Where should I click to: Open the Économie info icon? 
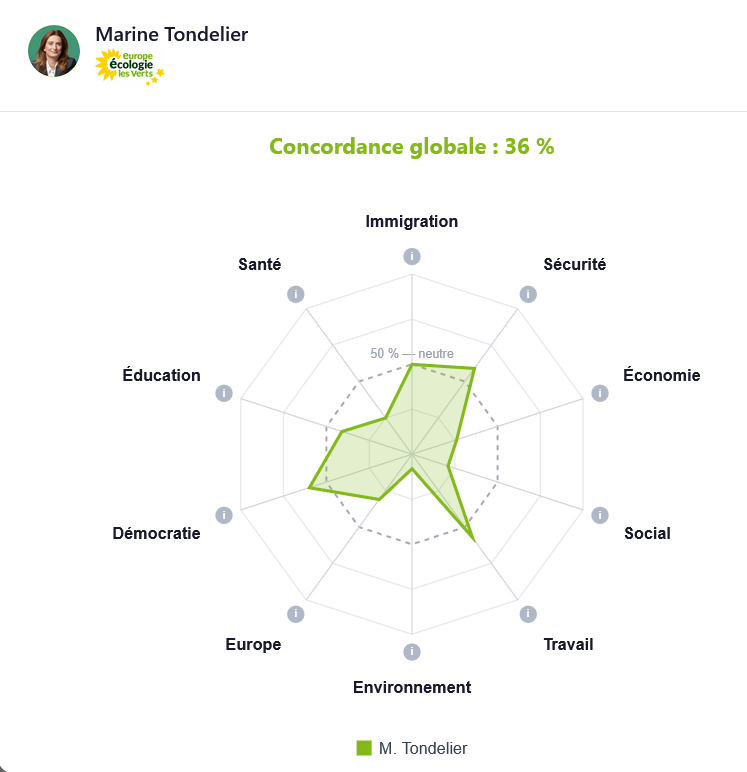click(600, 393)
